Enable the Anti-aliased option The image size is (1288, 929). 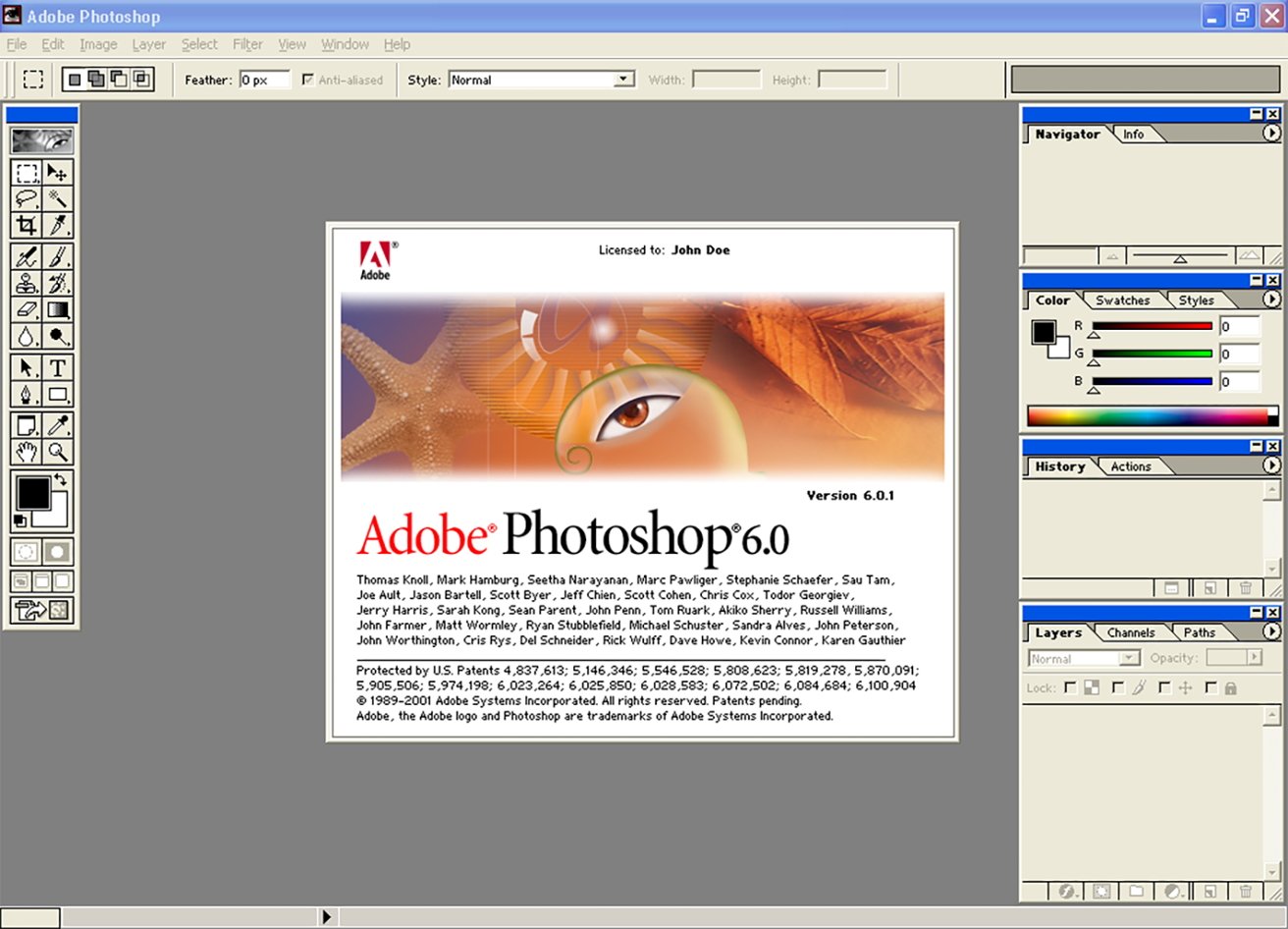(x=308, y=80)
